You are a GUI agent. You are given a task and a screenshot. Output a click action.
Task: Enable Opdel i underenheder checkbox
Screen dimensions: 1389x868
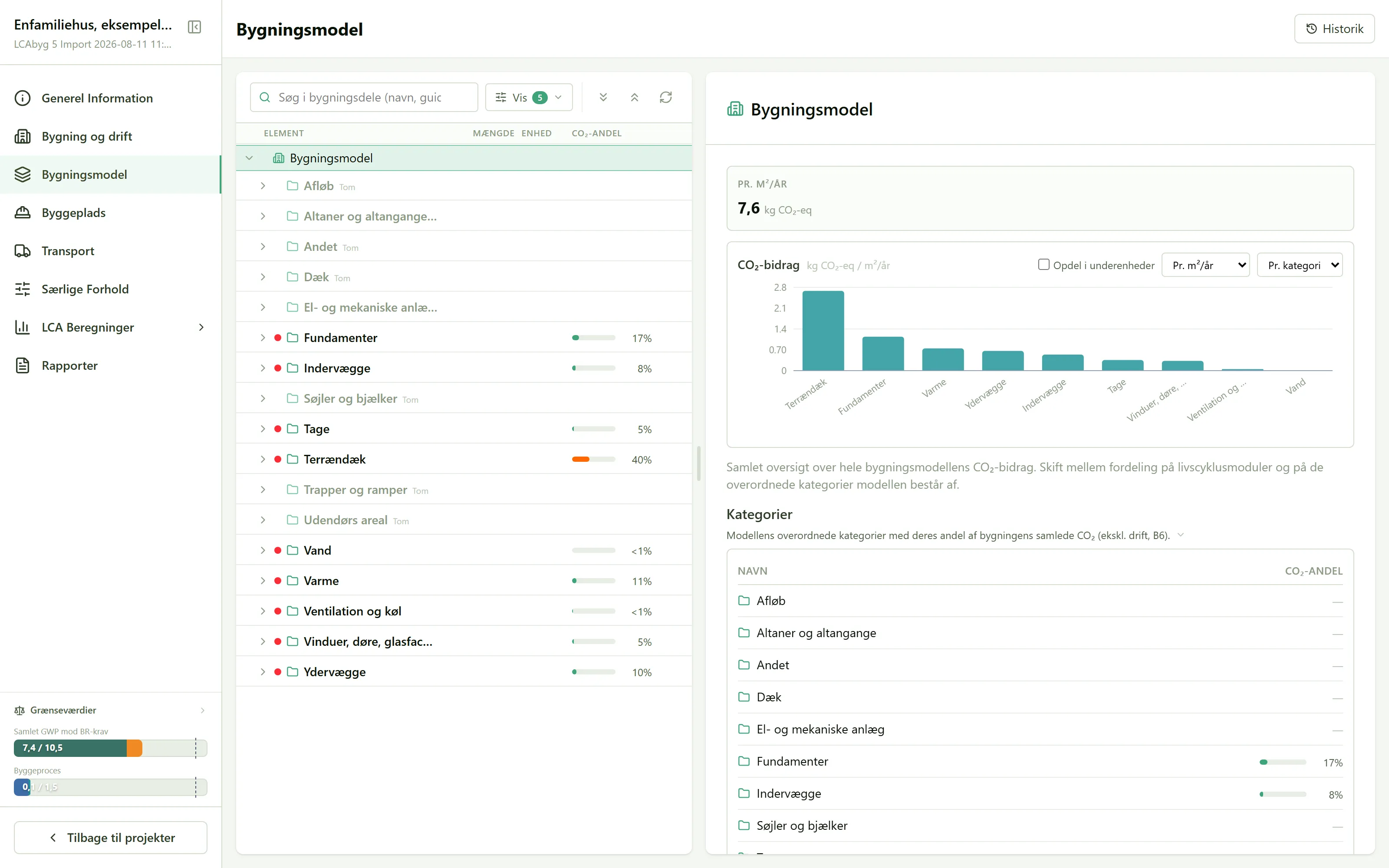coord(1043,265)
